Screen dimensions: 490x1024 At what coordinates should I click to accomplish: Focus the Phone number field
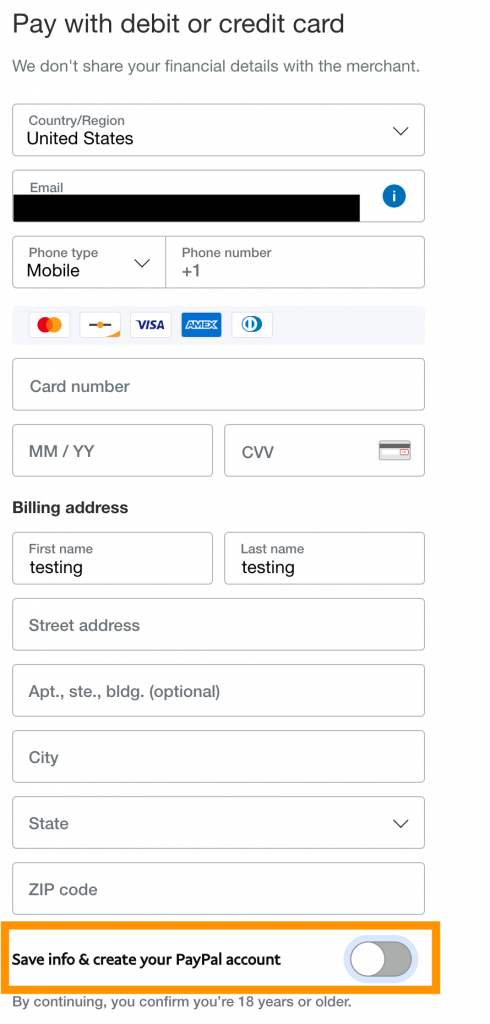295,262
